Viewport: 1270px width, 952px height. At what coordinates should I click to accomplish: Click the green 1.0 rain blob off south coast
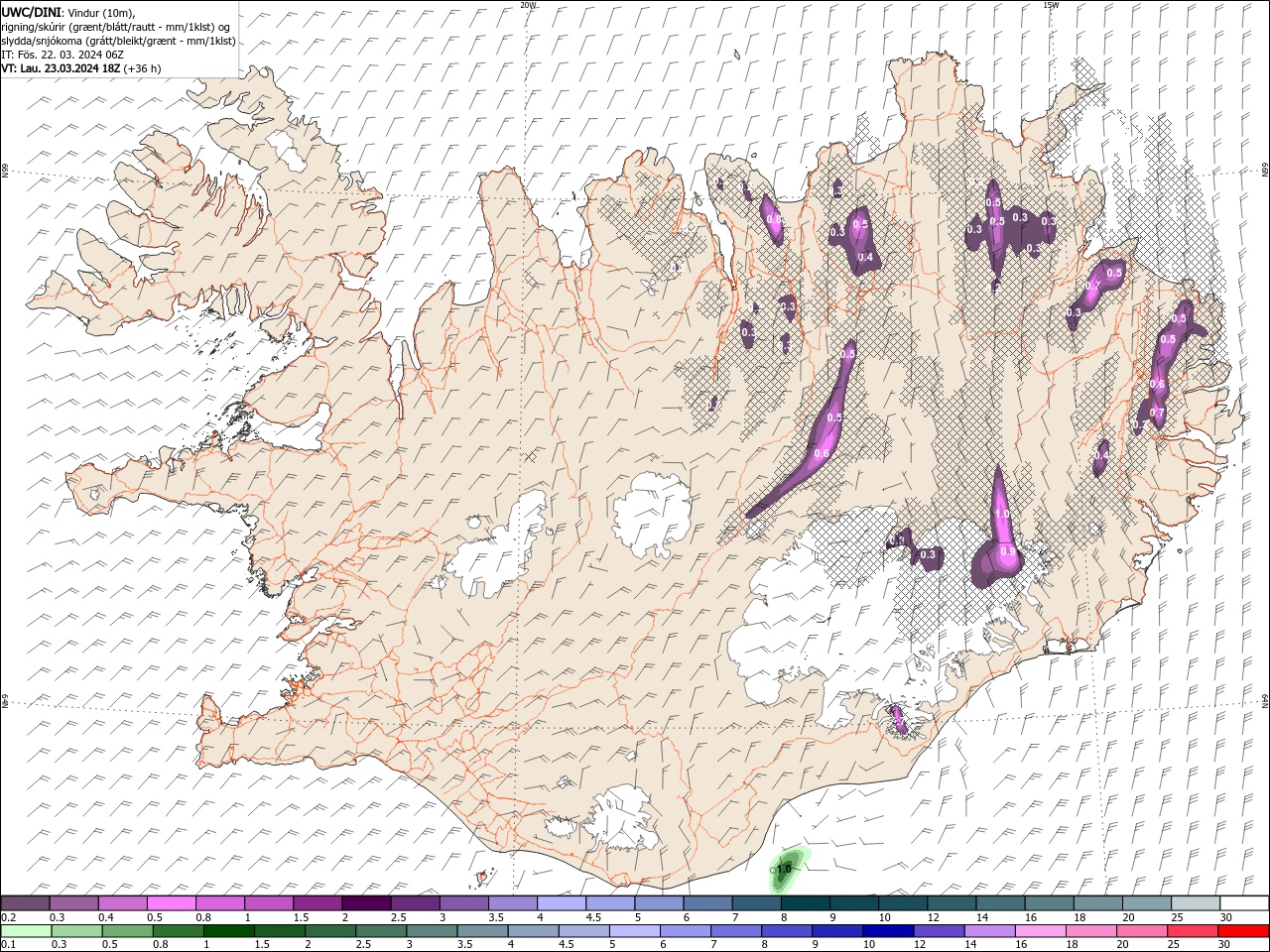pyautogui.click(x=787, y=868)
